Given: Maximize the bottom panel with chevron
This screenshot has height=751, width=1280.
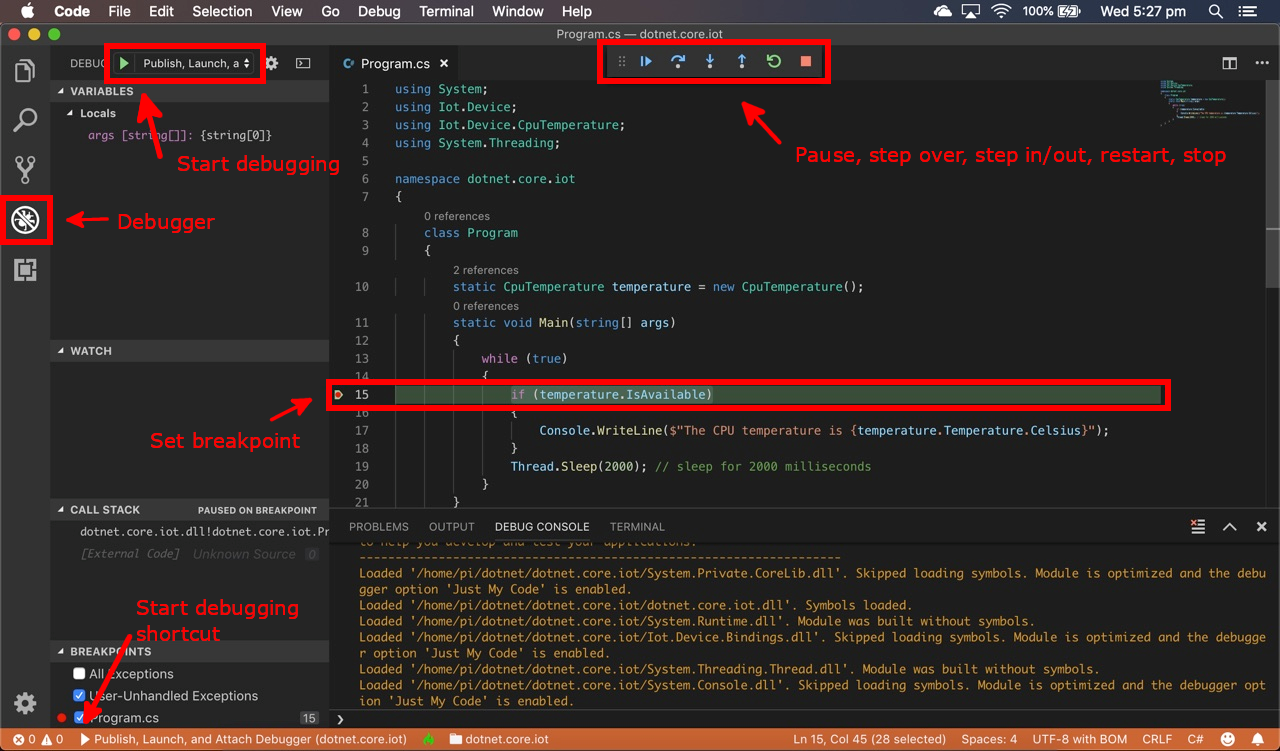Looking at the screenshot, I should click(x=1230, y=526).
